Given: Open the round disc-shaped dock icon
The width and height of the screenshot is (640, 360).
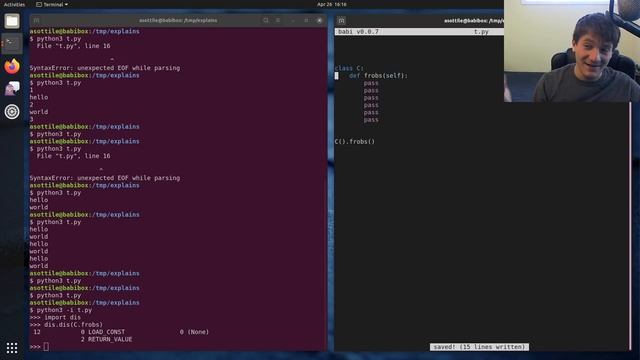Looking at the screenshot, I should (12, 111).
